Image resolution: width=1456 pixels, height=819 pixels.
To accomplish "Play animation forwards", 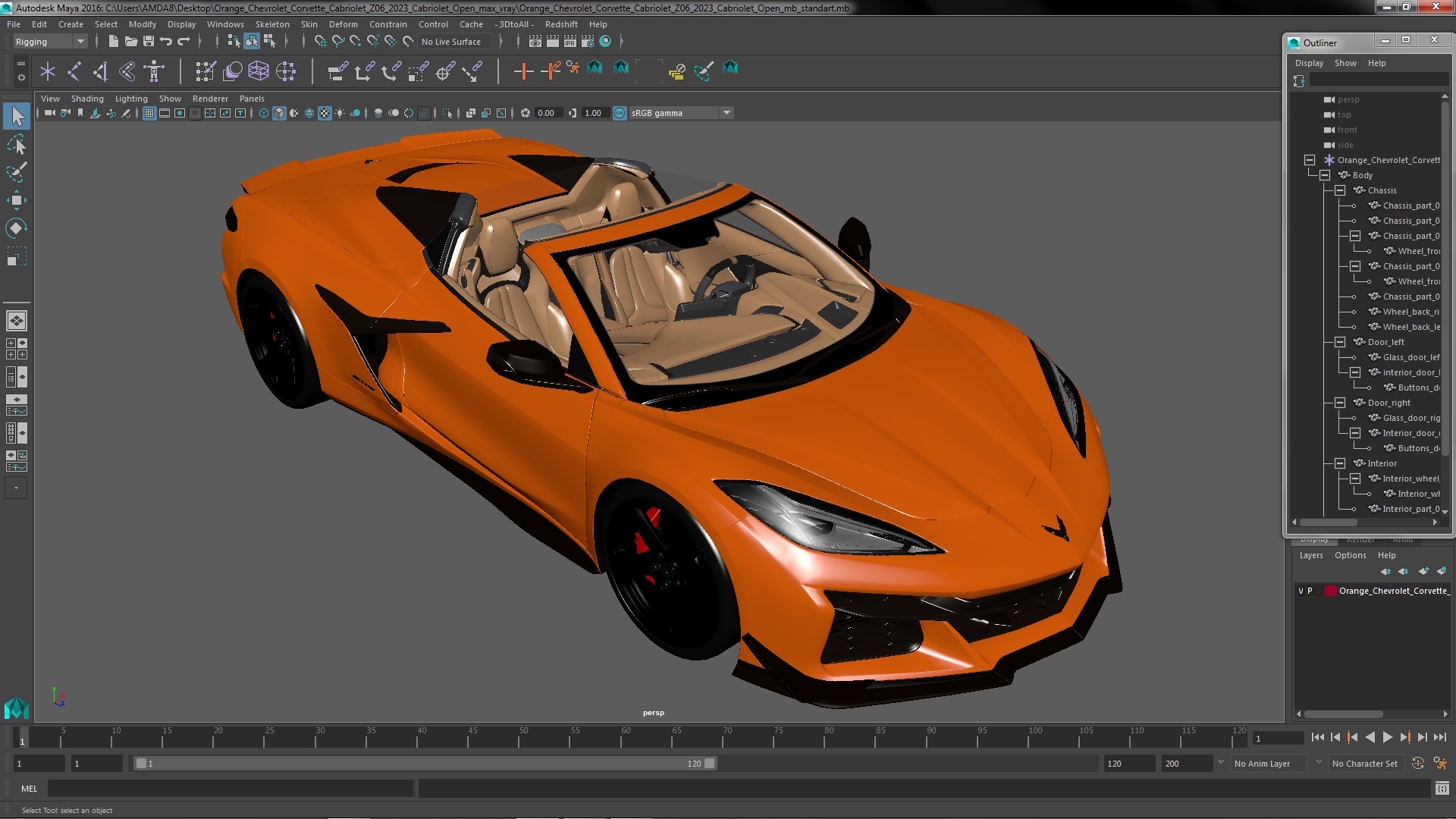I will pyautogui.click(x=1388, y=737).
